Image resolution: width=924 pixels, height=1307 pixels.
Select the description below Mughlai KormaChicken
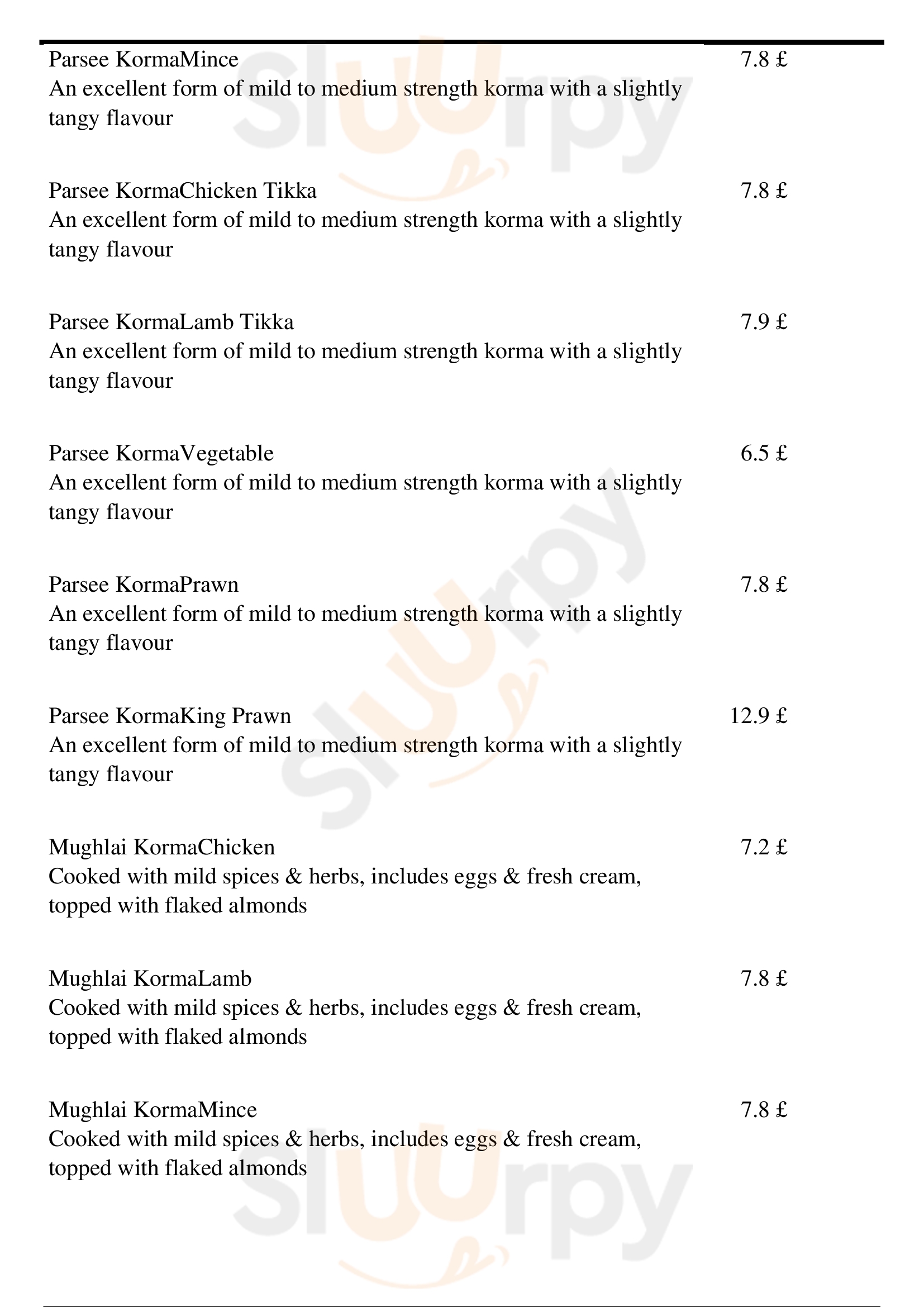pyautogui.click(x=345, y=891)
